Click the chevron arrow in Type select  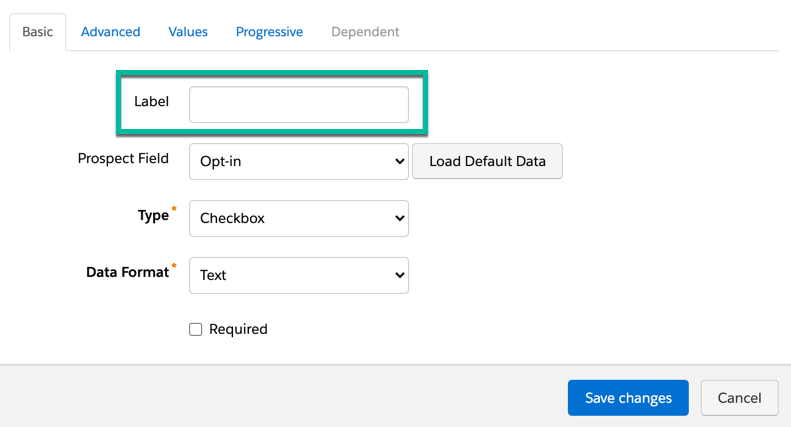[399, 218]
